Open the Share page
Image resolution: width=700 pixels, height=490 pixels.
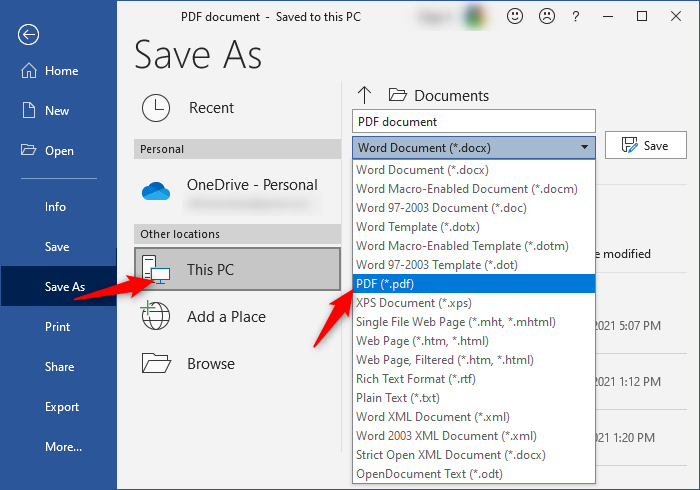(59, 367)
